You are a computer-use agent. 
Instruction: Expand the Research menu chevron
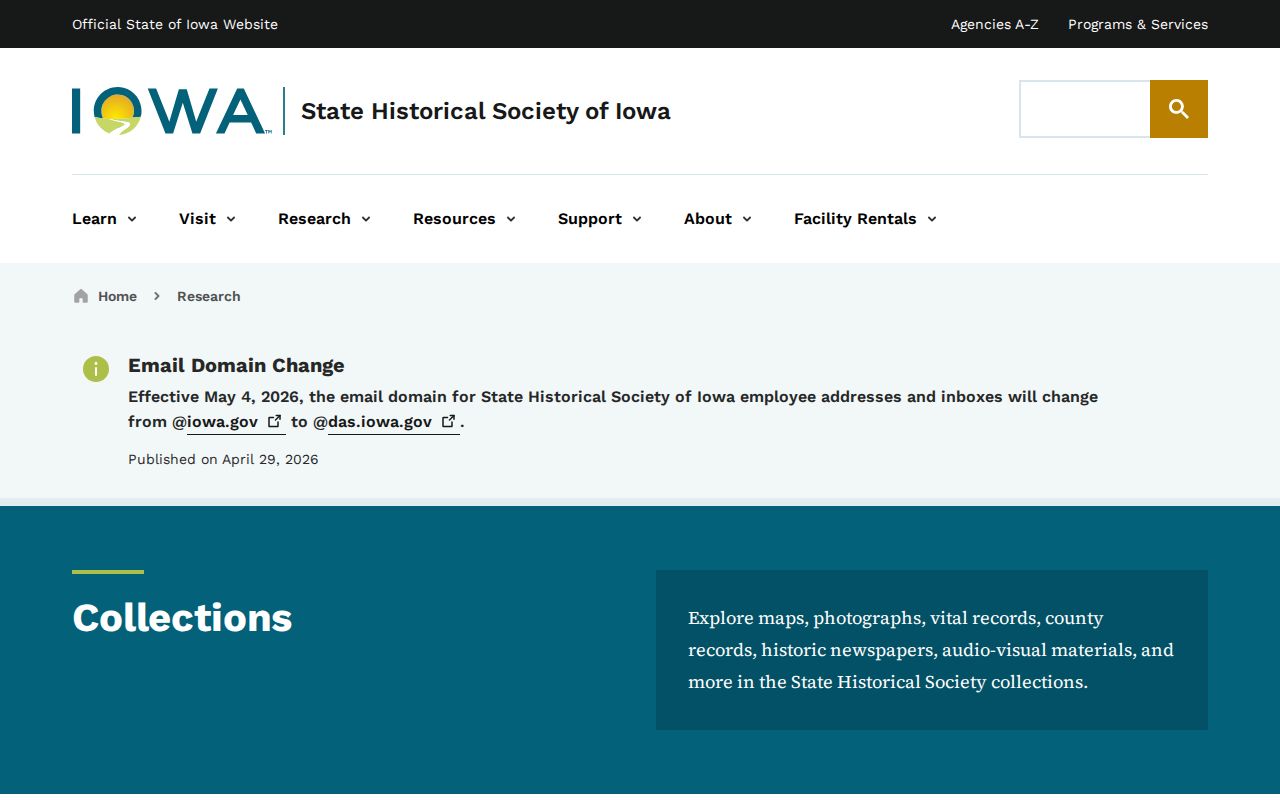[x=366, y=219]
